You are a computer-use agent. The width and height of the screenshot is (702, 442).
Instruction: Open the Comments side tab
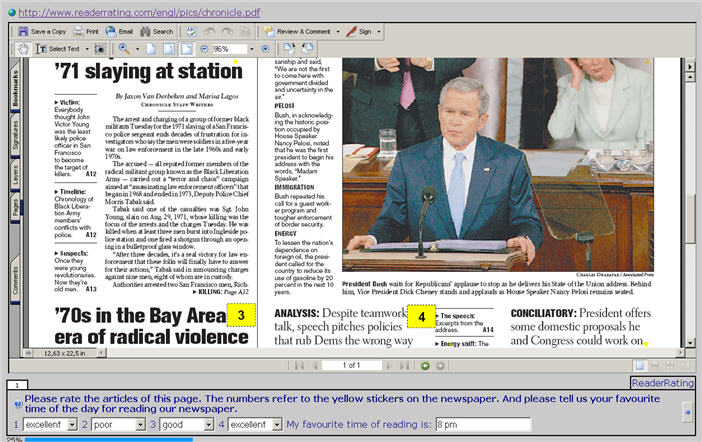pyautogui.click(x=15, y=281)
